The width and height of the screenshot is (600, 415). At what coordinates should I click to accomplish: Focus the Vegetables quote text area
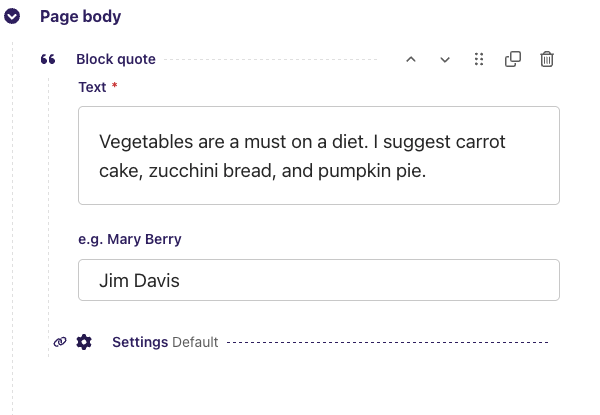(x=319, y=155)
